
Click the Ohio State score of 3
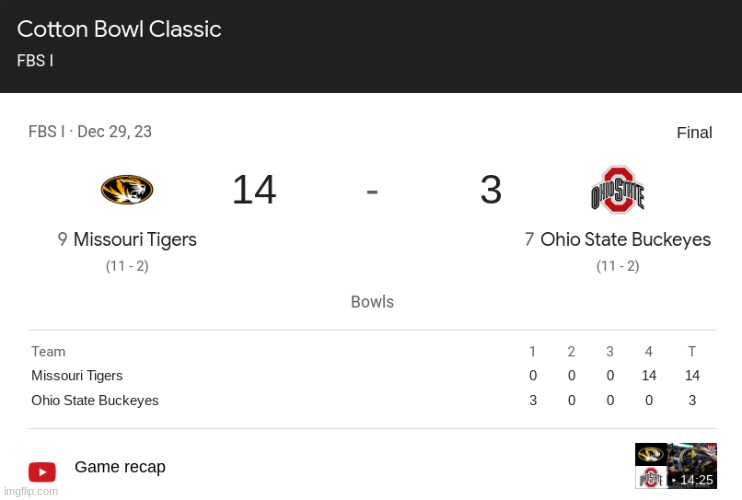pyautogui.click(x=490, y=190)
